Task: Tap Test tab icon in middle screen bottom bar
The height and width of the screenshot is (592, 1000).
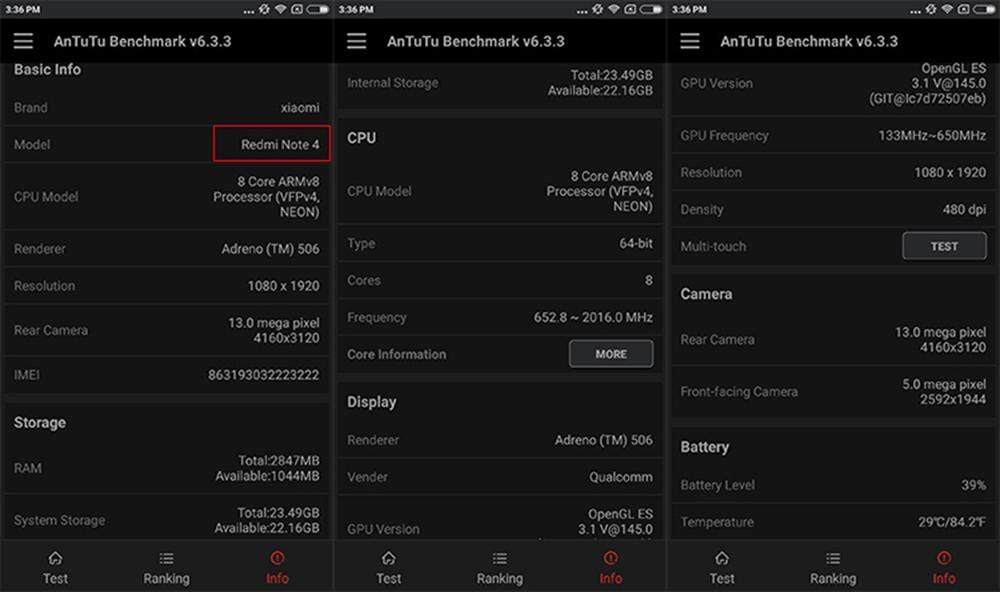Action: (x=388, y=559)
